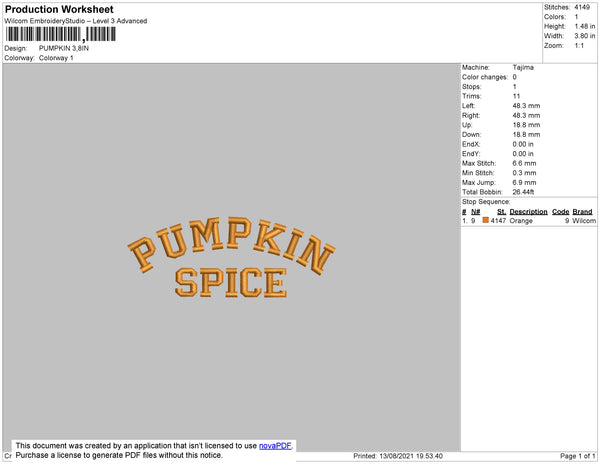The image size is (600, 464).
Task: Click the stitches count '4149'
Action: point(582,7)
